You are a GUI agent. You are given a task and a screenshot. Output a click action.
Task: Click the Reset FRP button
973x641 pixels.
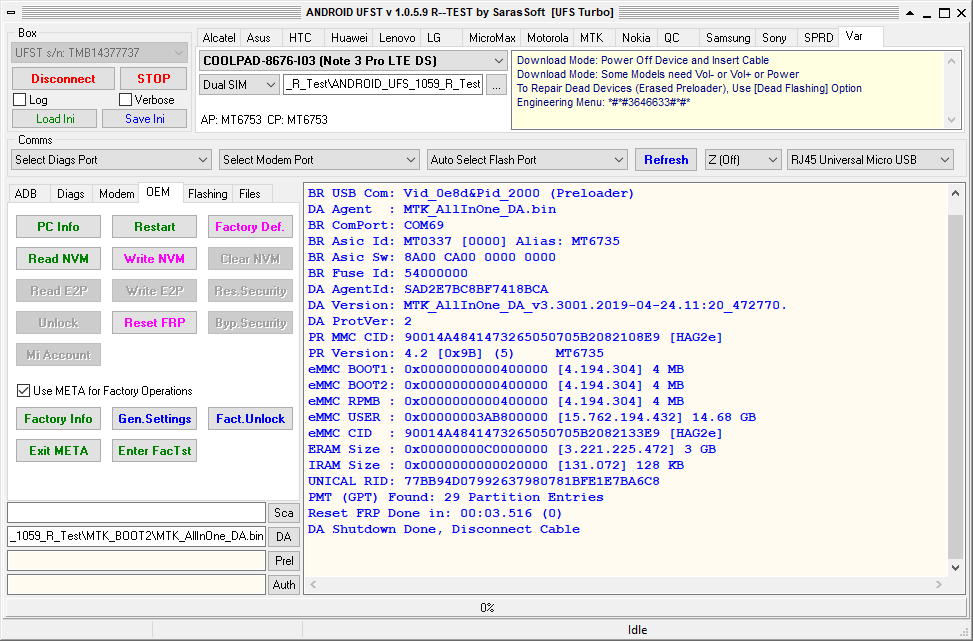coord(155,323)
